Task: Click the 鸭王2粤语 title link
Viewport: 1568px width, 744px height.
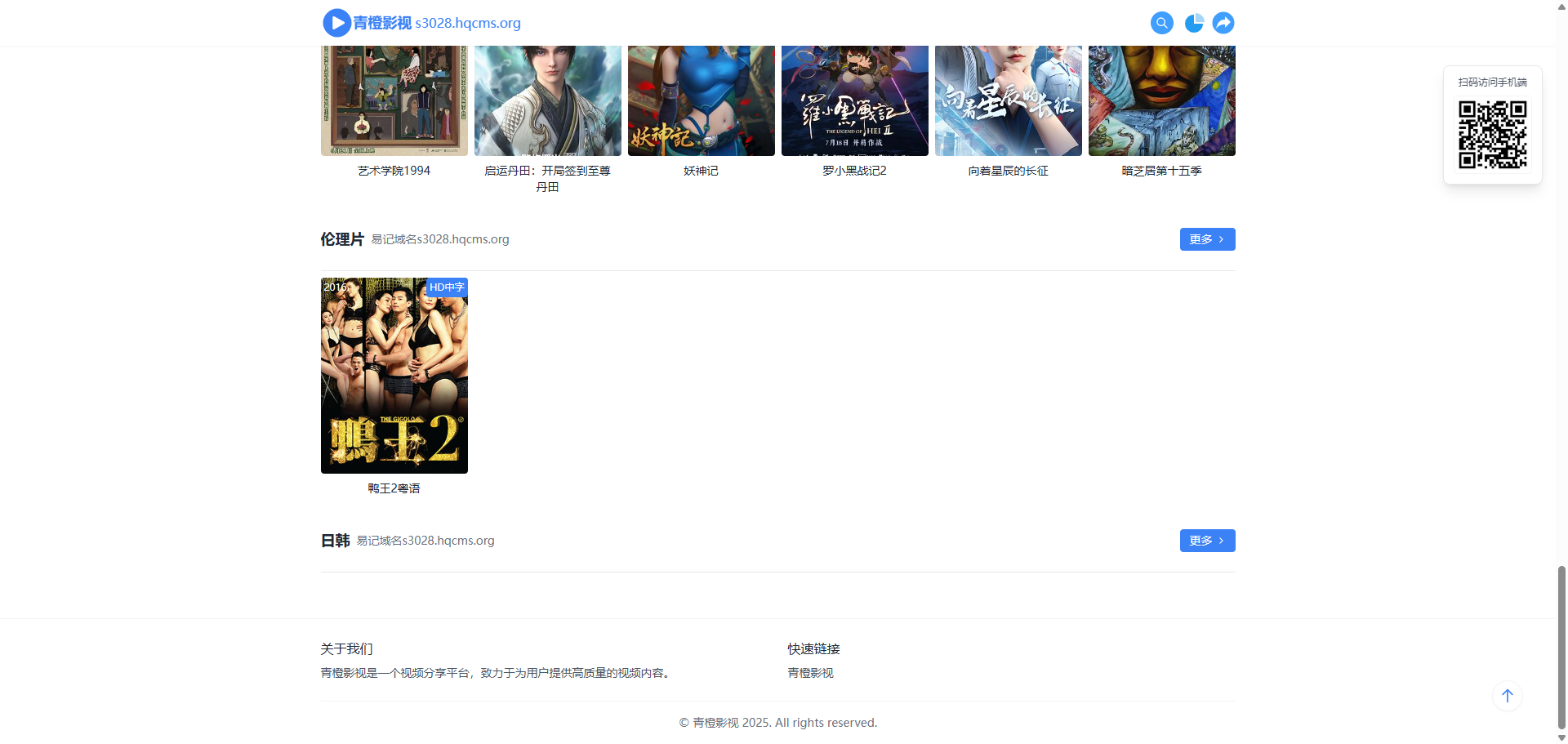Action: [x=394, y=488]
